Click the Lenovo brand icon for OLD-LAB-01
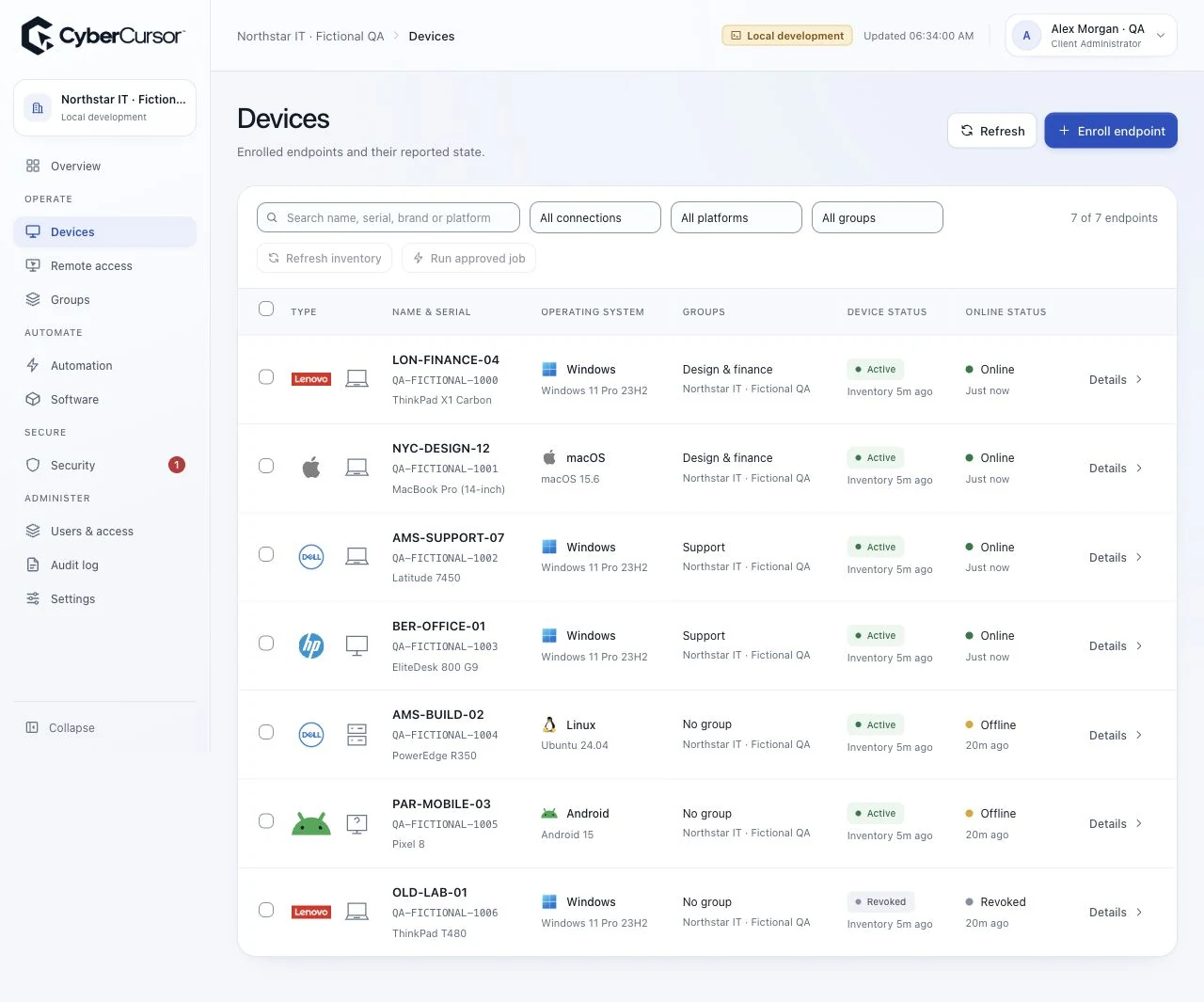Viewport: 1204px width, 1002px height. tap(311, 912)
